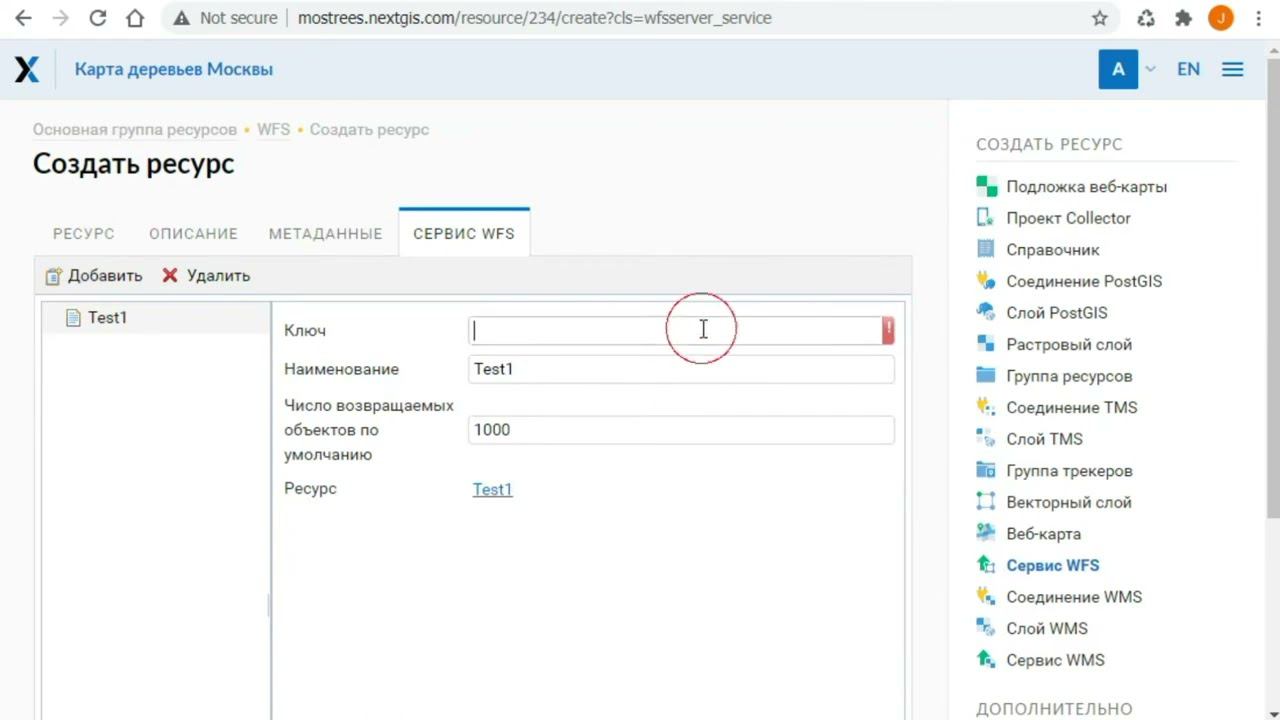This screenshot has width=1280, height=720.
Task: Click the browser address bar URL
Action: 535,18
